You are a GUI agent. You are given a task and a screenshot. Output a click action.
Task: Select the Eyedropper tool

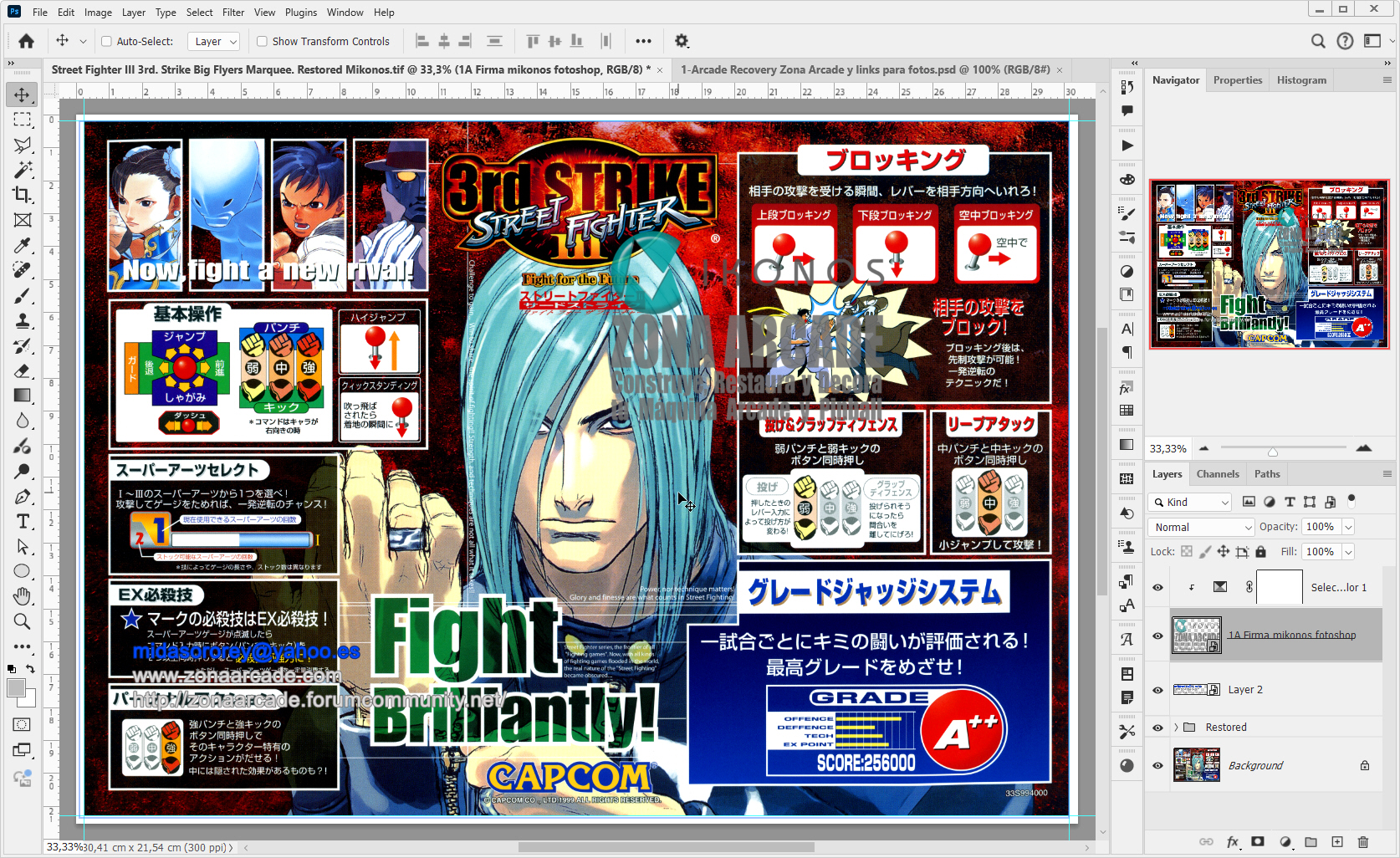(x=23, y=245)
